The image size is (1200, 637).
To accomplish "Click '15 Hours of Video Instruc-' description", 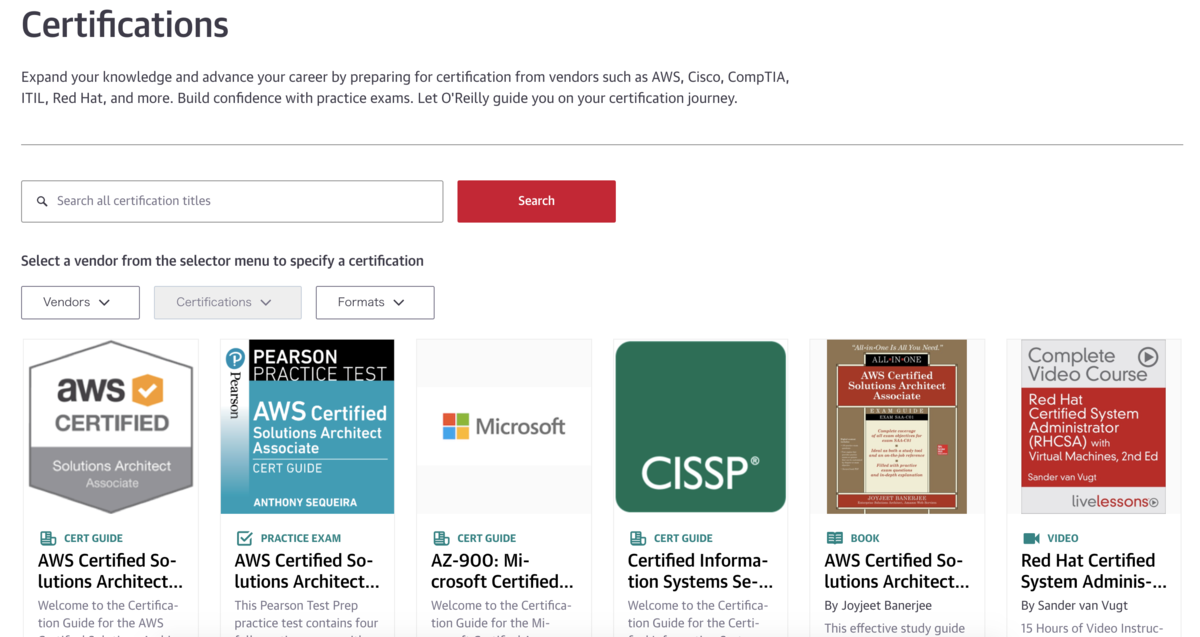I will [x=1093, y=628].
